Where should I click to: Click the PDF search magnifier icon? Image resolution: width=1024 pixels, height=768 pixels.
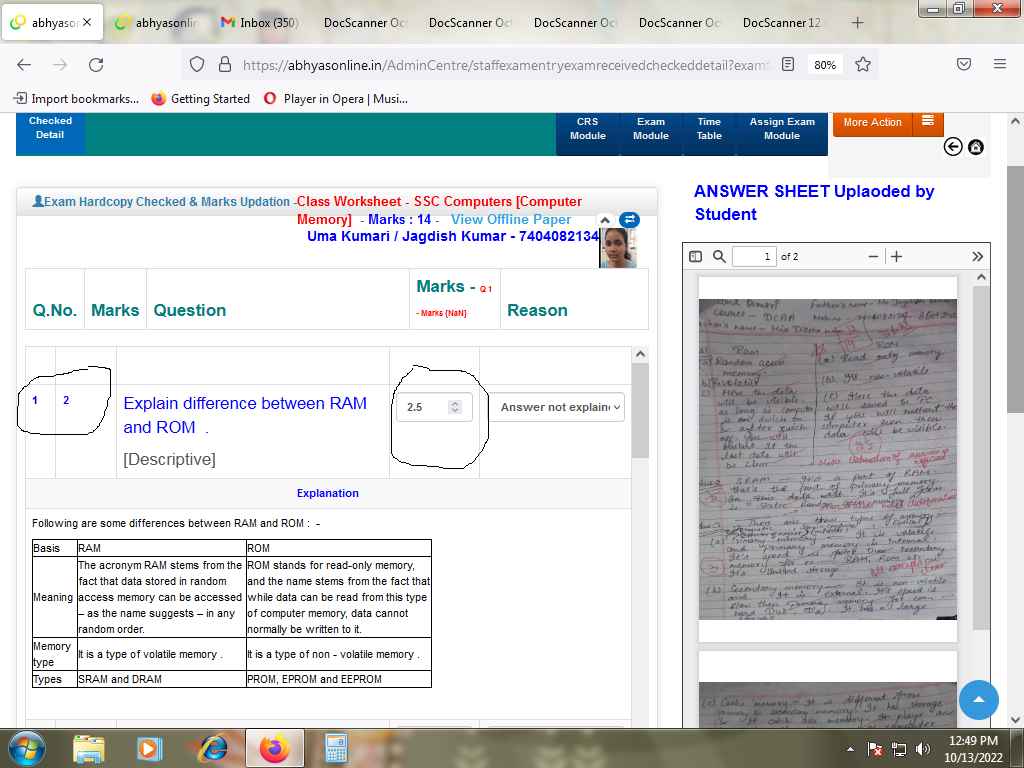click(x=719, y=257)
